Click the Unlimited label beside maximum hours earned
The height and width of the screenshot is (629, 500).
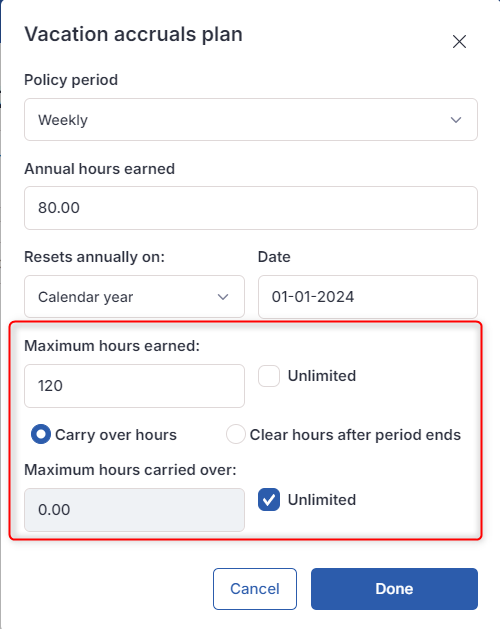(x=322, y=376)
